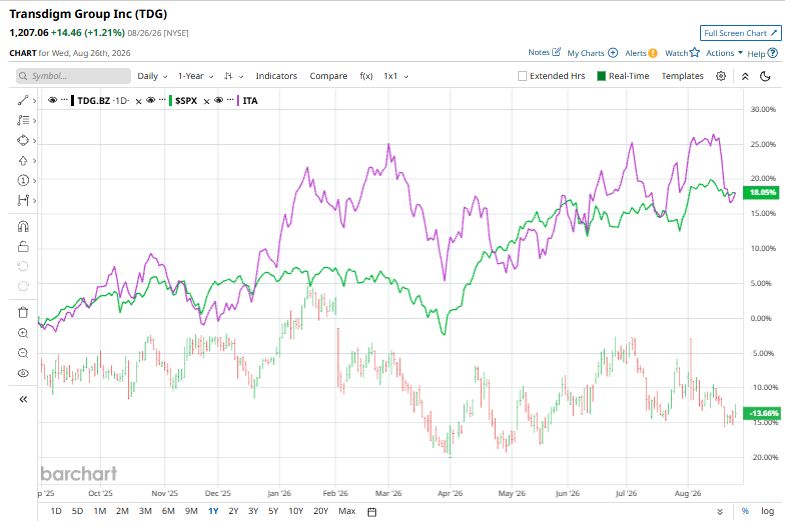Select the Max time range
The height and width of the screenshot is (527, 785).
(347, 511)
